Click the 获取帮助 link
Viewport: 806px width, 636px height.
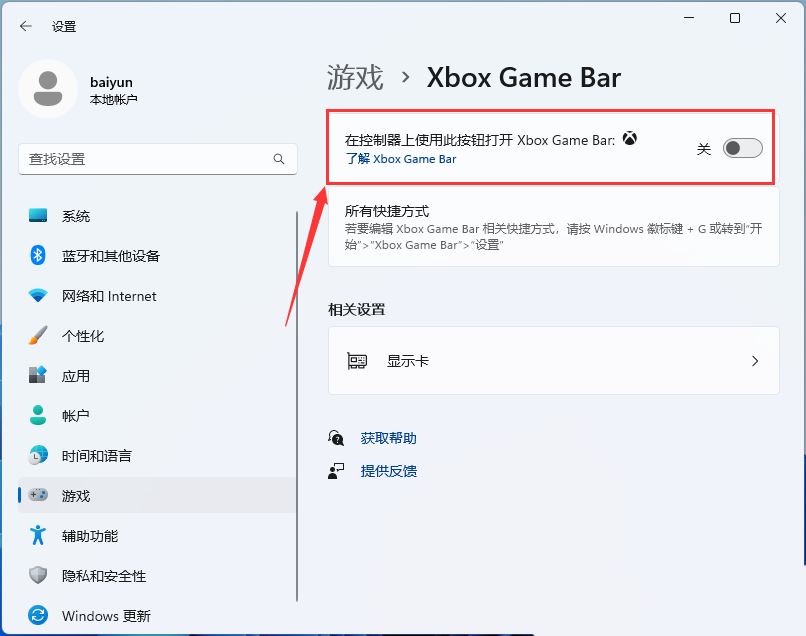point(388,437)
